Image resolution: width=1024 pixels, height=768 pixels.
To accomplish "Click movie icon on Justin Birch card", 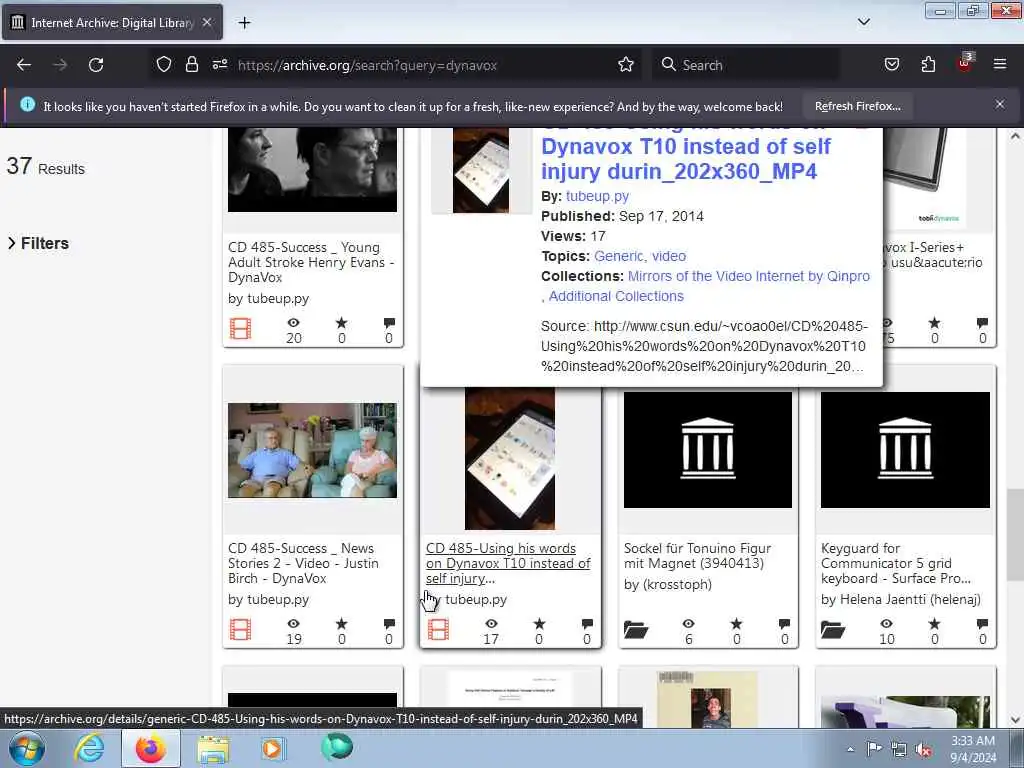I will (240, 630).
